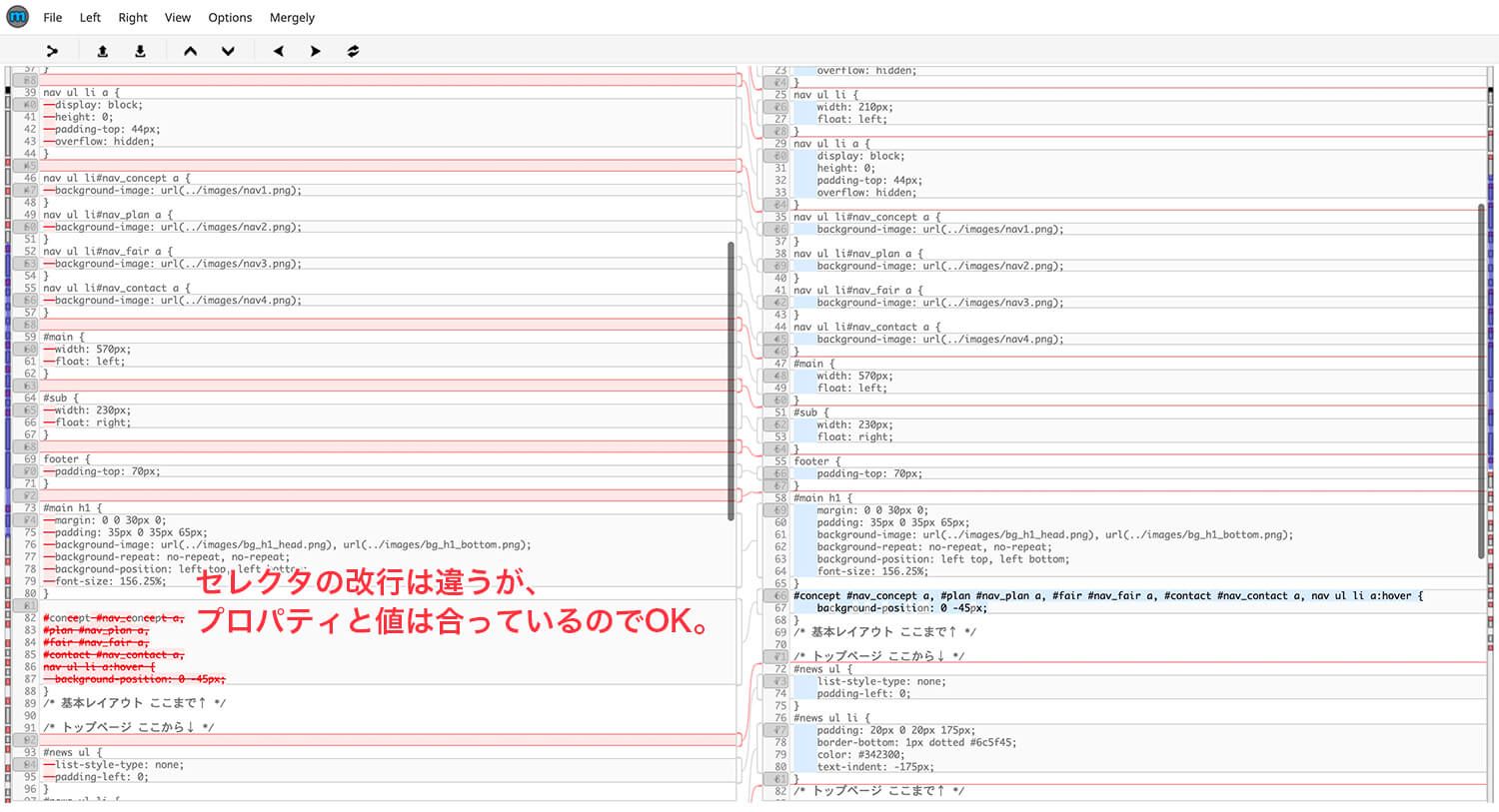Click left pane merge marker at line 50
The width and height of the screenshot is (1499, 812).
[x=27, y=227]
